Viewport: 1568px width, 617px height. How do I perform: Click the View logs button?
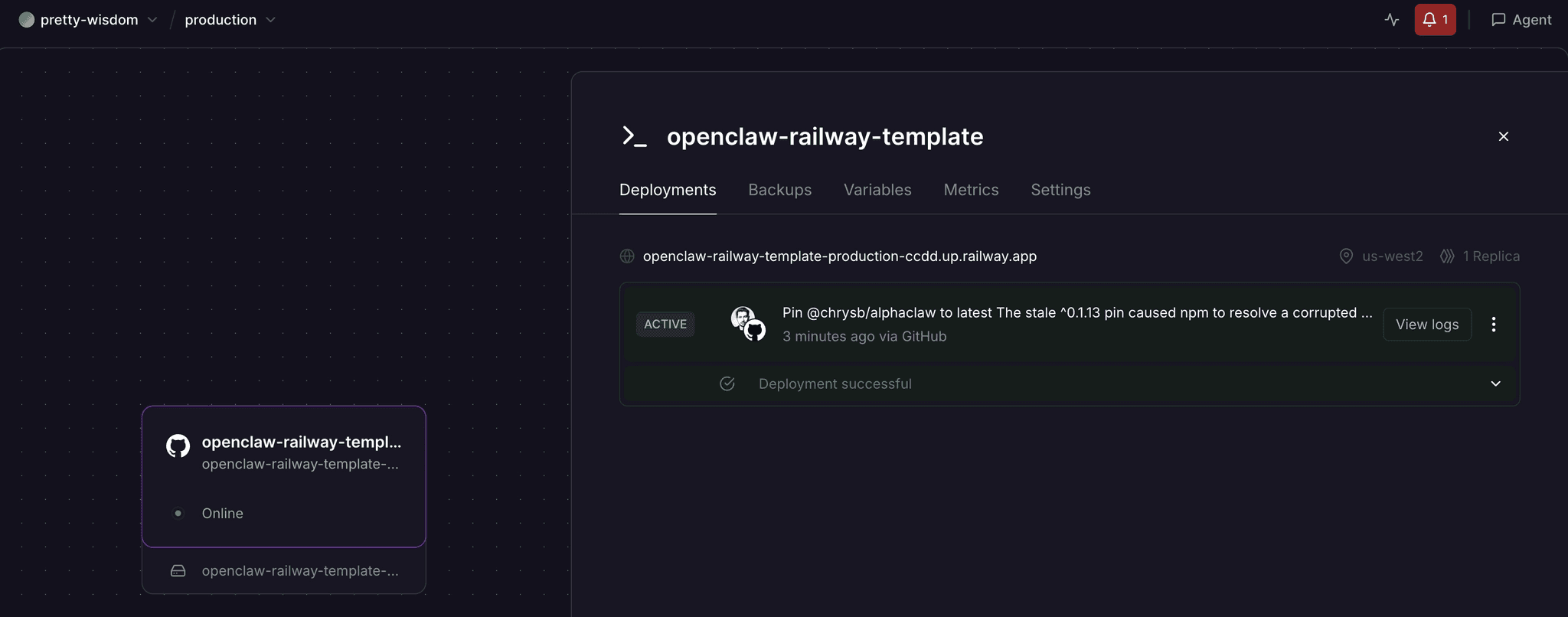[1427, 324]
